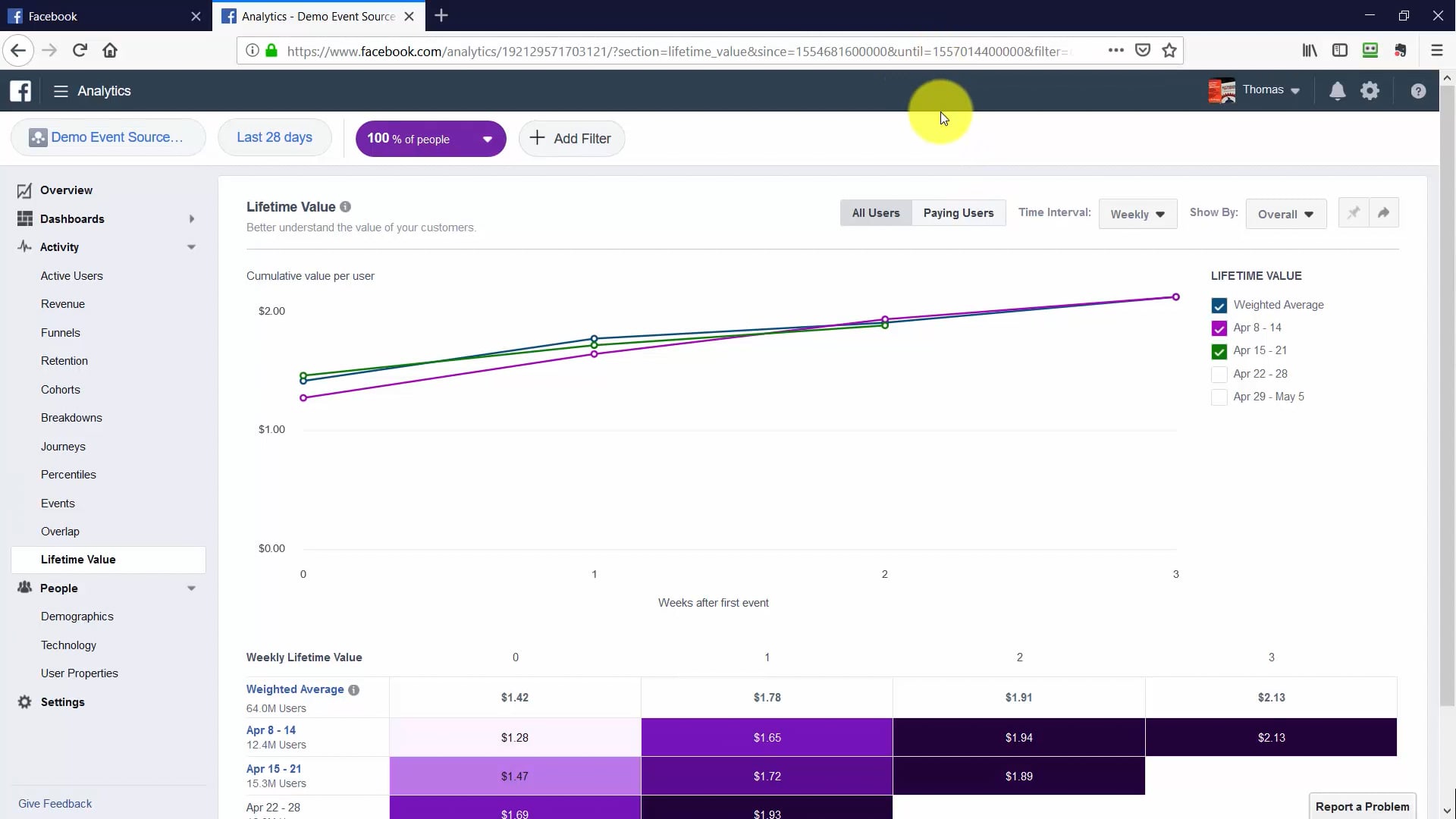The image size is (1456, 819).
Task: Share the Lifetime Value chart
Action: pyautogui.click(x=1384, y=213)
